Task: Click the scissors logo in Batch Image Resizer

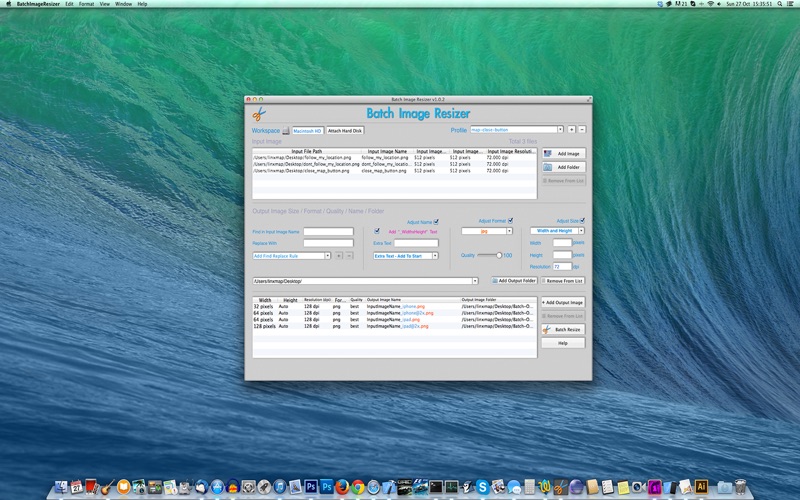Action: (259, 113)
